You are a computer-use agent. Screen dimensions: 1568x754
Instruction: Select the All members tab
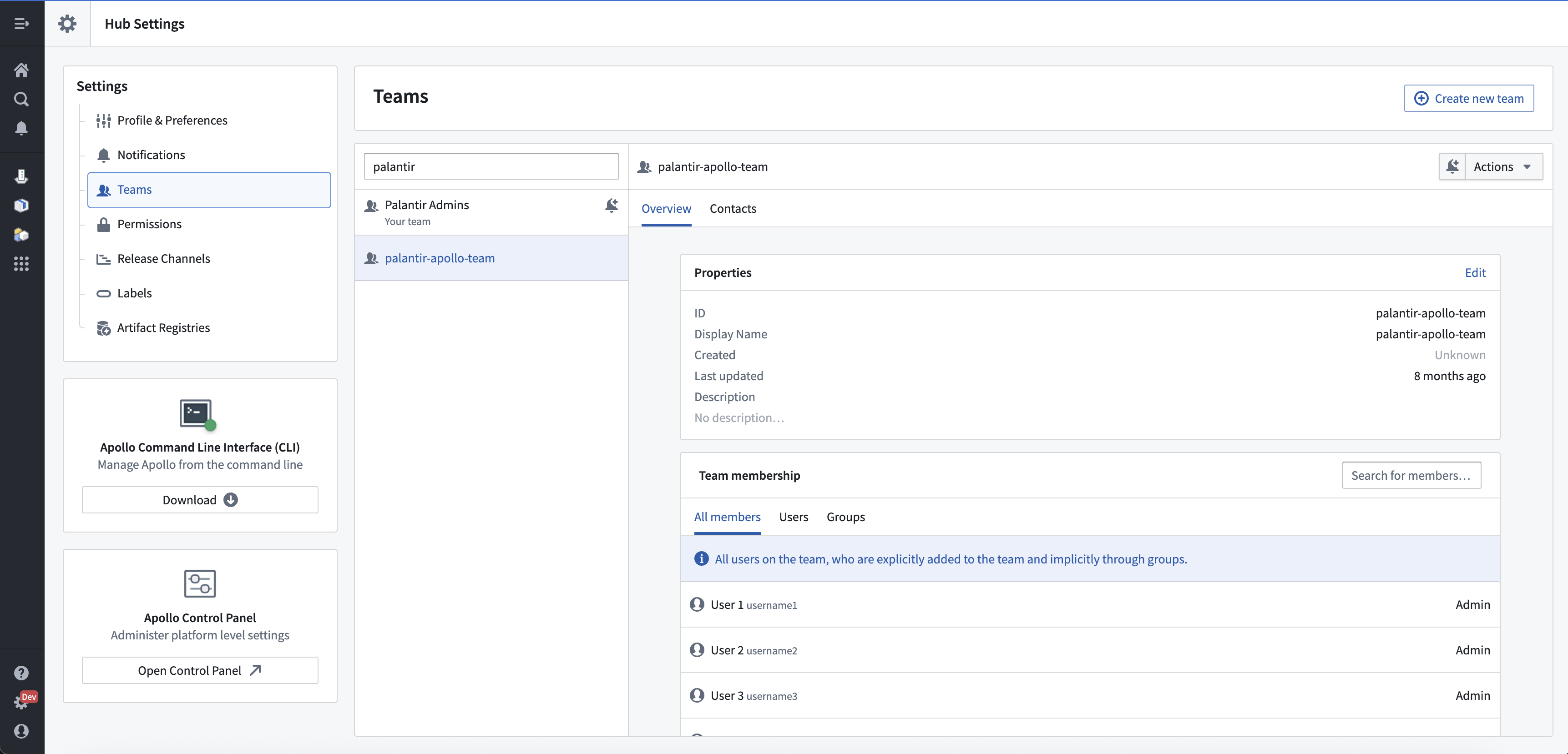coord(727,517)
